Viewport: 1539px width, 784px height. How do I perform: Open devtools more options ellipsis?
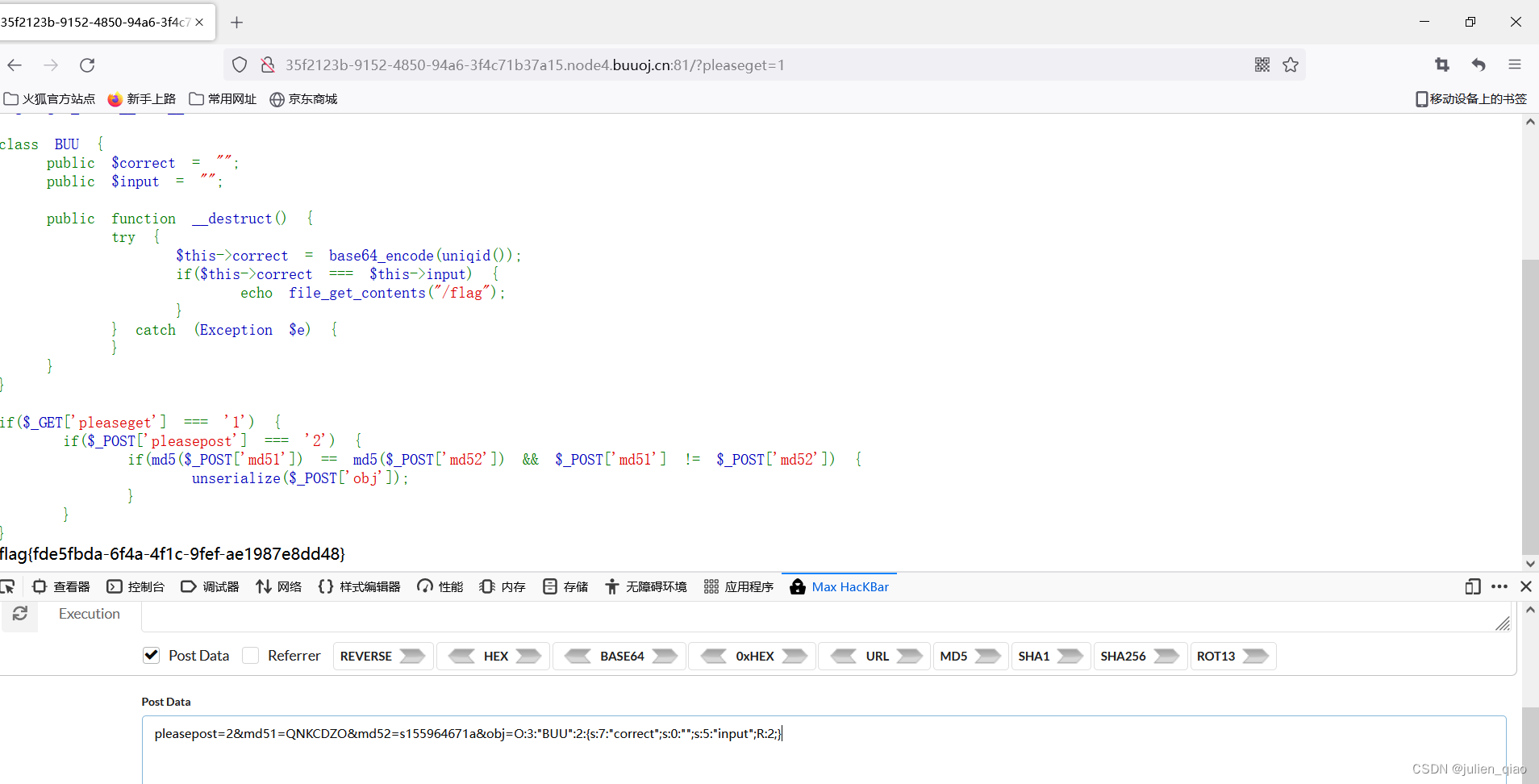click(1499, 586)
